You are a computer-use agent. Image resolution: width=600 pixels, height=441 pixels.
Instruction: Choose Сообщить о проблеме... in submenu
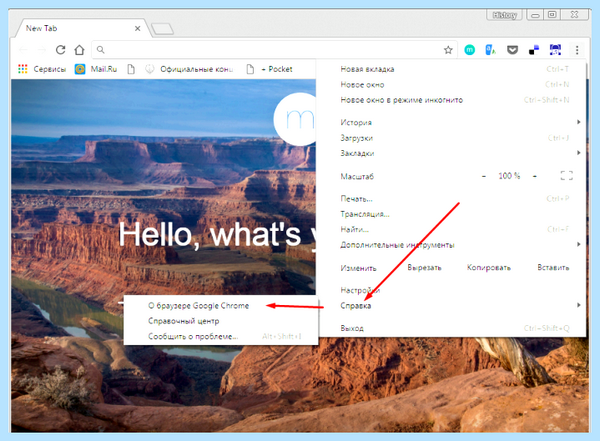pyautogui.click(x=221, y=336)
